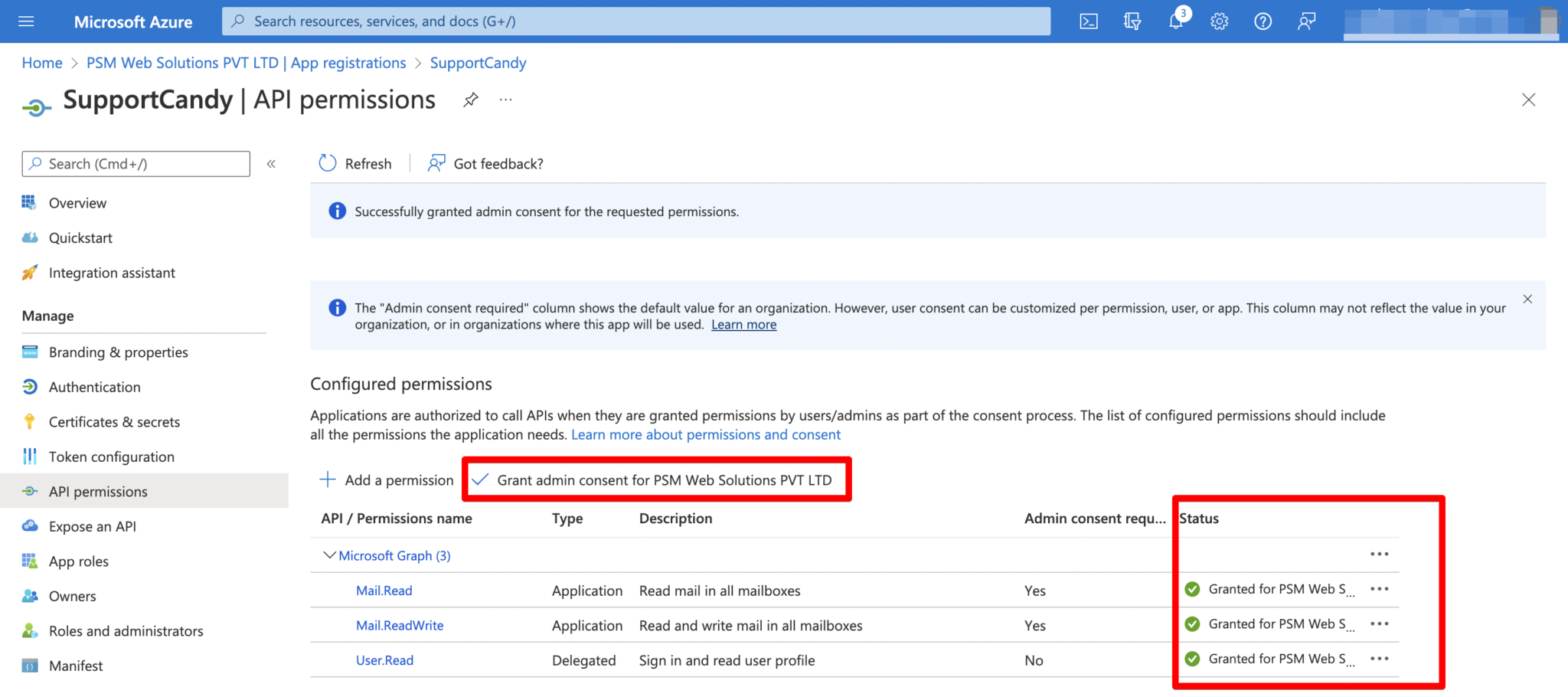
Task: Open portal Settings gear
Action: click(x=1218, y=21)
